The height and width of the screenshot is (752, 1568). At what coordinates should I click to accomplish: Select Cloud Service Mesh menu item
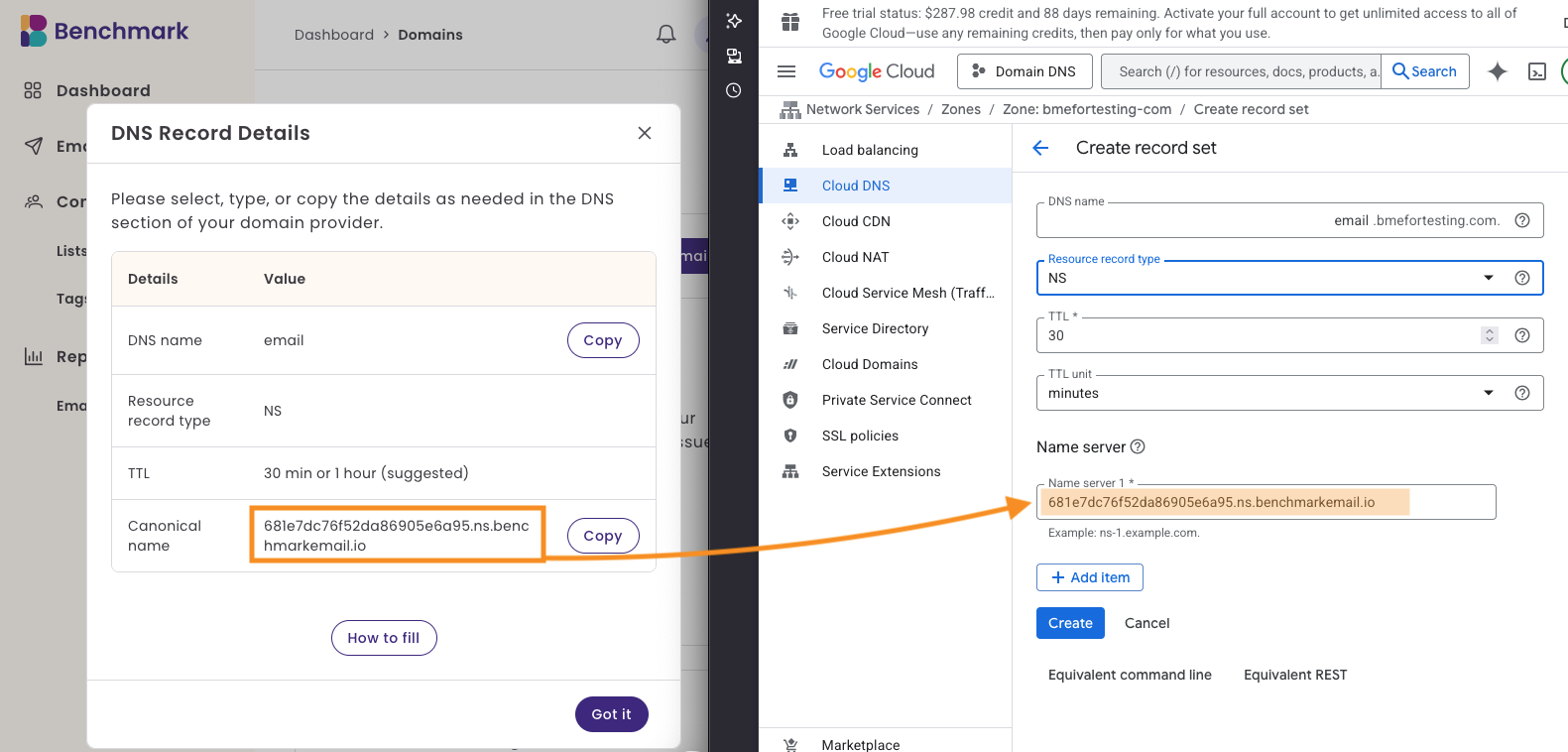click(886, 293)
